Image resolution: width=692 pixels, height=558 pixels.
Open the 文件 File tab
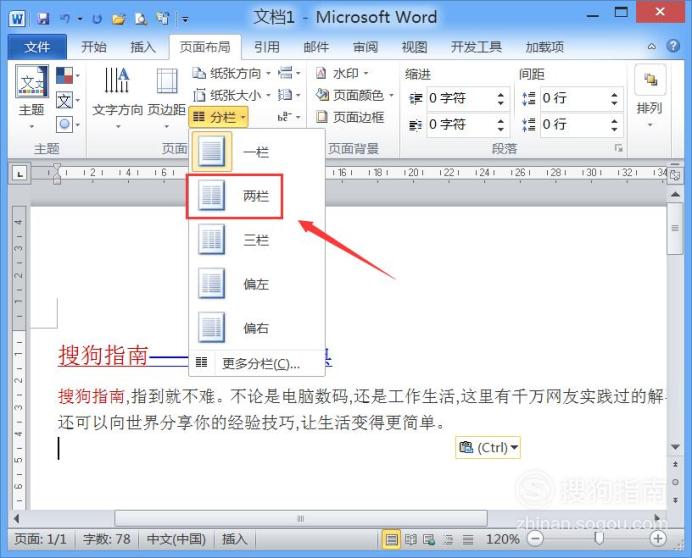(x=37, y=47)
